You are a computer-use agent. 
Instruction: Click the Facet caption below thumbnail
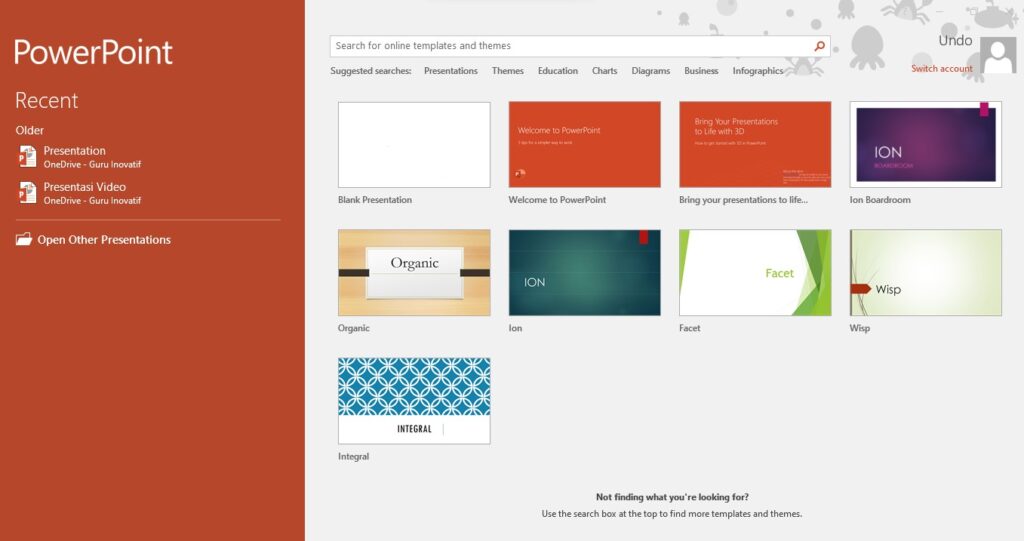690,328
